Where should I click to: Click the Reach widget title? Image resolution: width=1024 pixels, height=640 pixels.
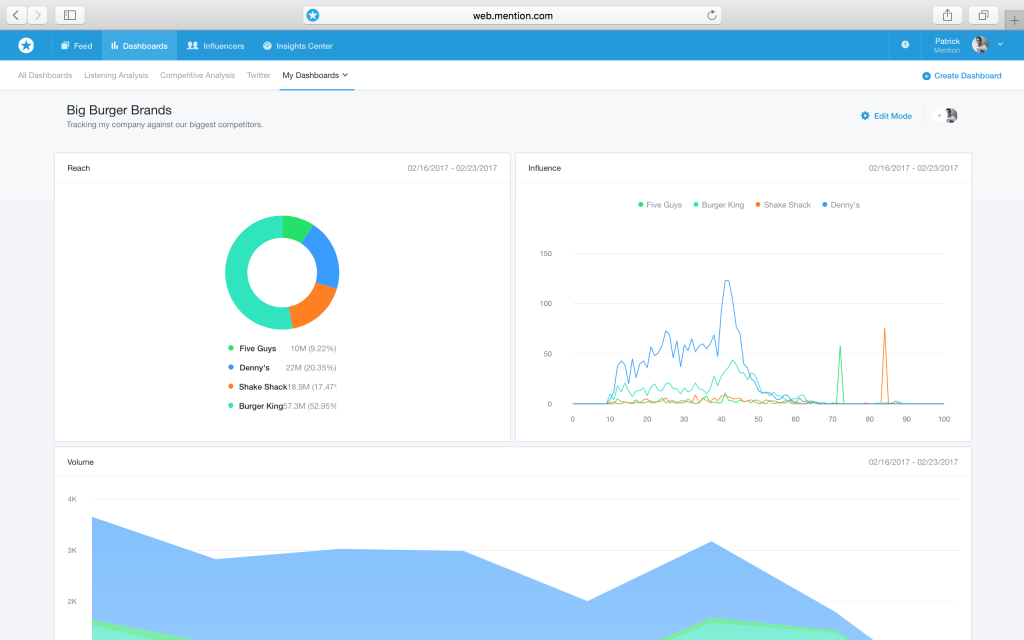tap(78, 168)
